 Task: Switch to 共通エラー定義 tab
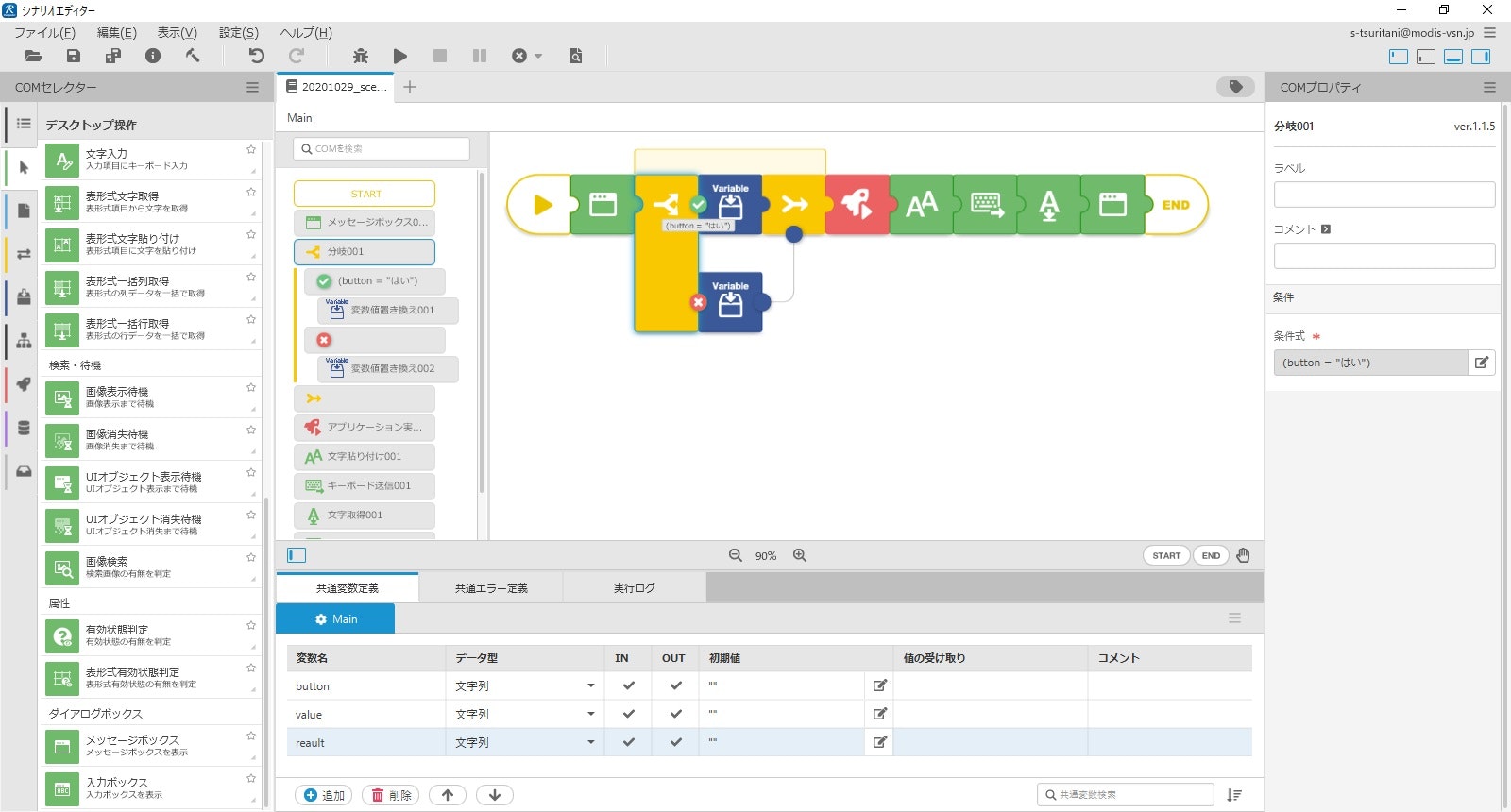point(491,587)
